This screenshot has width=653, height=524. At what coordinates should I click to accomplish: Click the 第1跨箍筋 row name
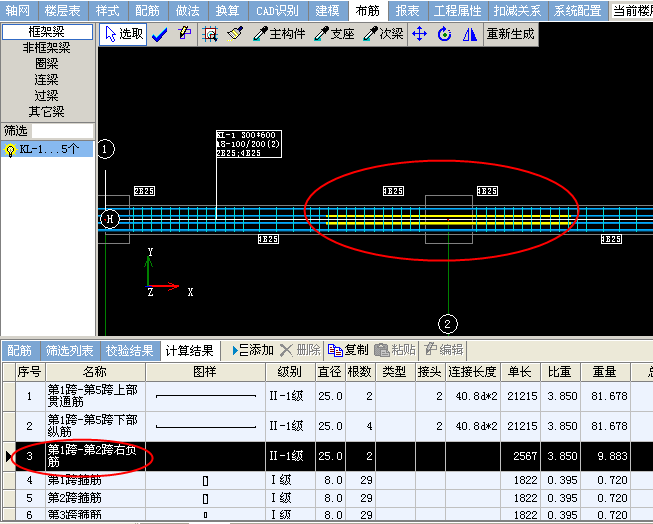pyautogui.click(x=75, y=480)
